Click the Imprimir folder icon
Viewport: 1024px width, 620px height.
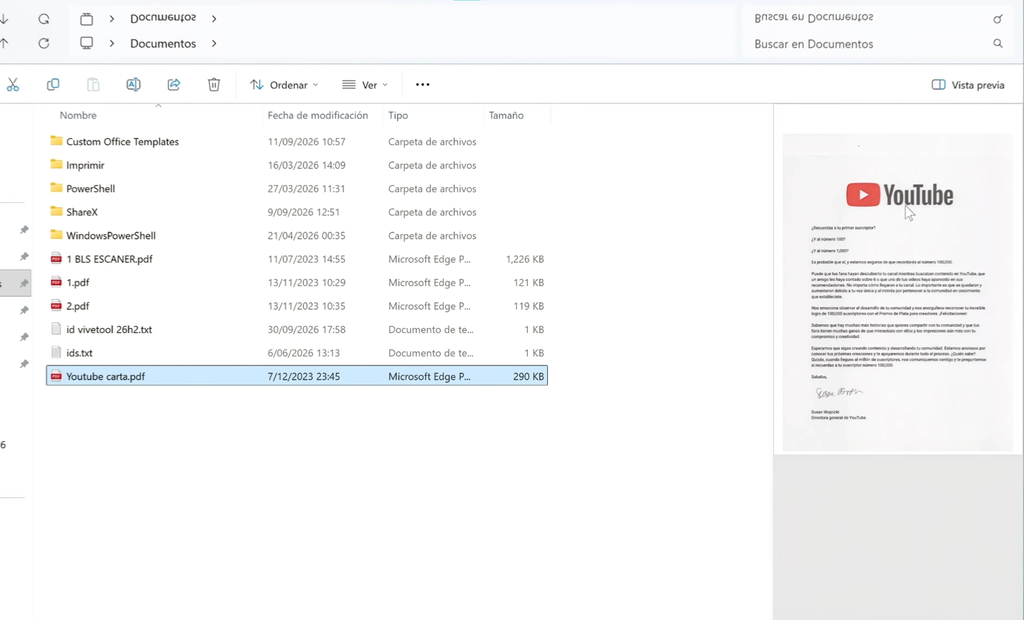coord(56,164)
